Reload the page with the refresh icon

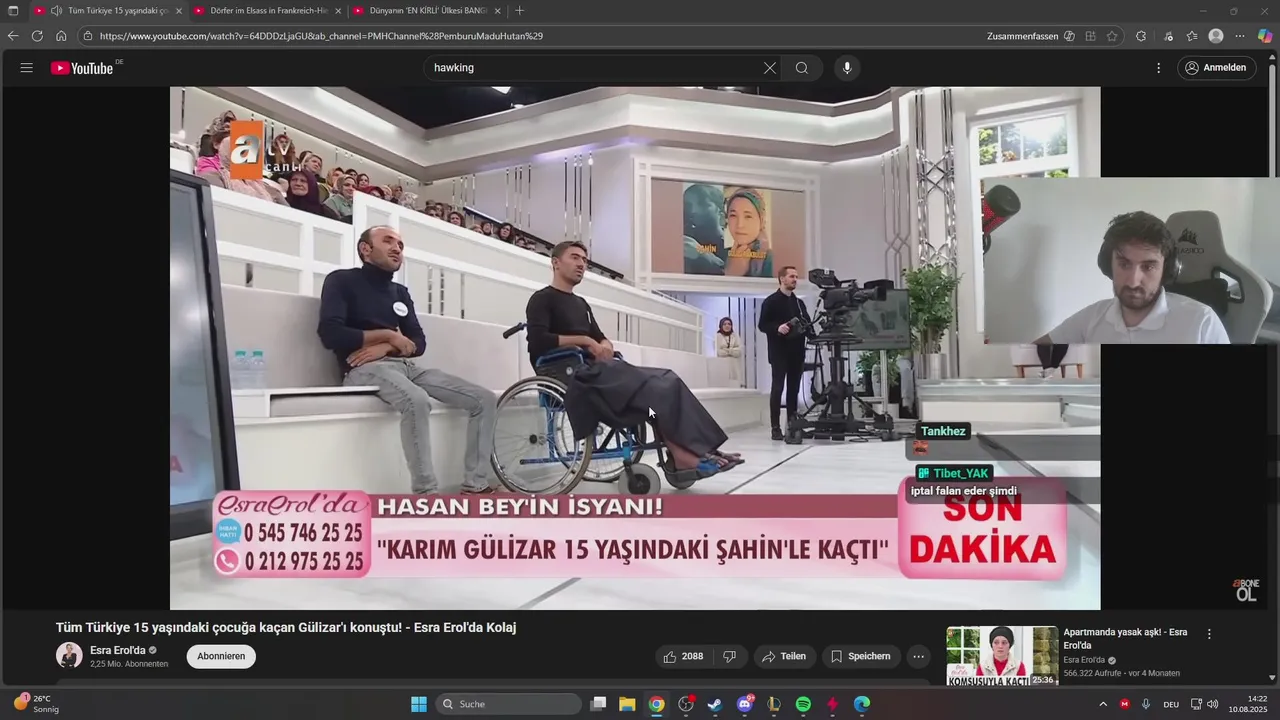[x=37, y=36]
